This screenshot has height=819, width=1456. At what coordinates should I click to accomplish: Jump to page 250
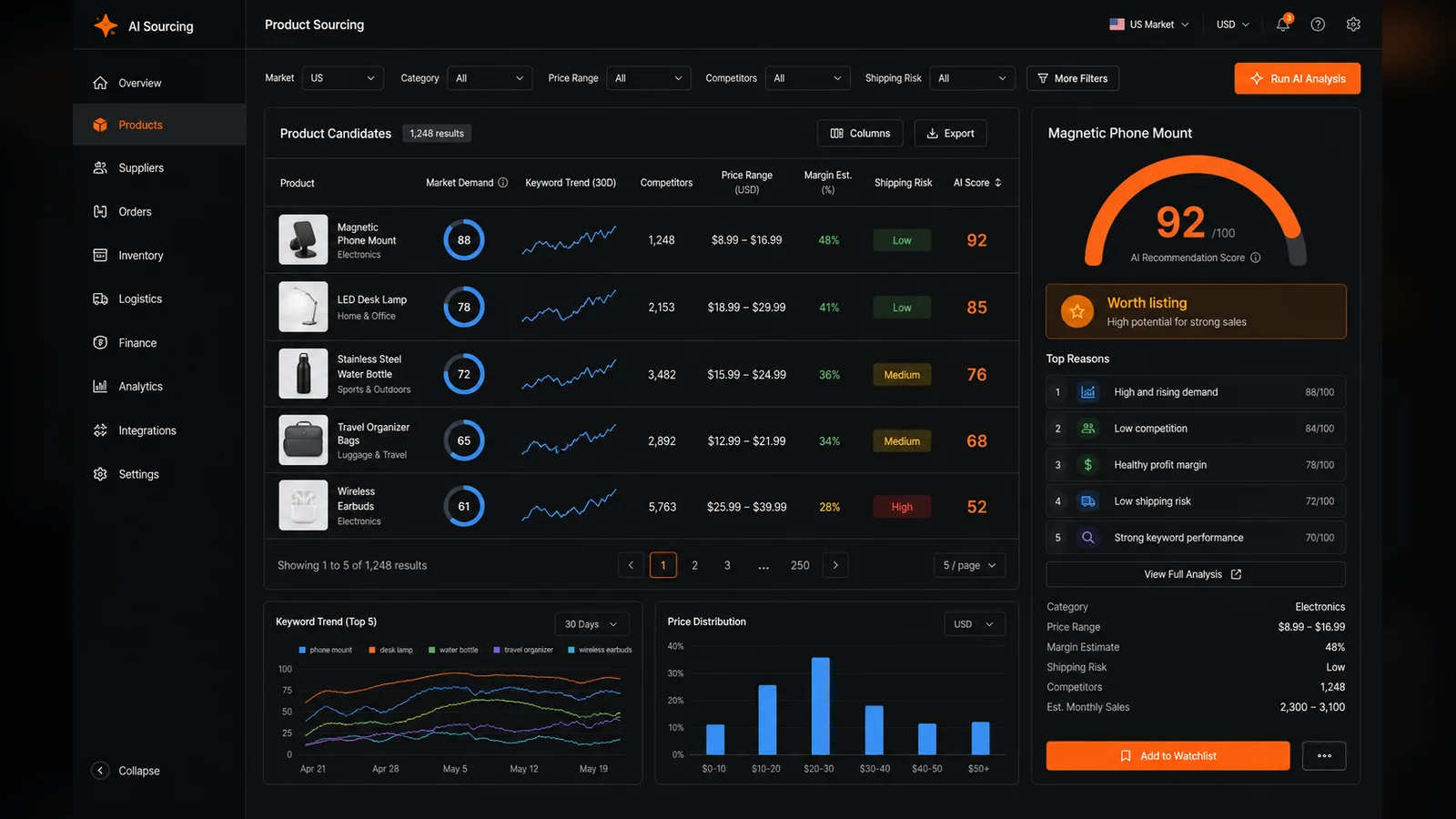pos(800,565)
